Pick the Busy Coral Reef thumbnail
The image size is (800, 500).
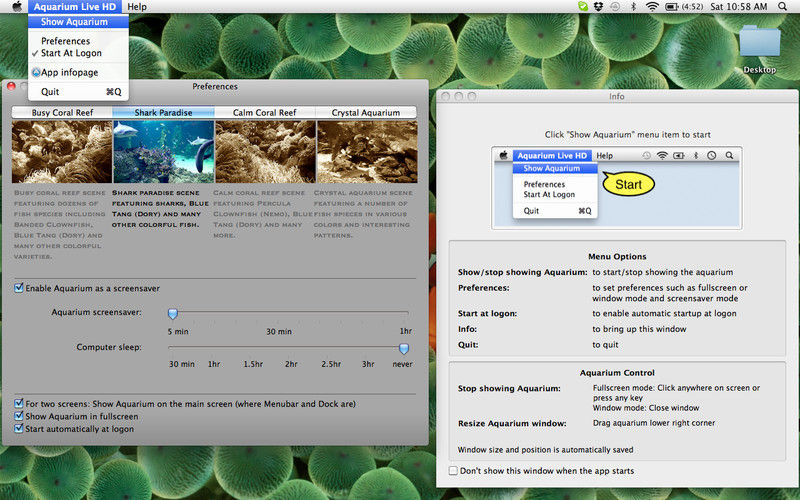tap(62, 152)
